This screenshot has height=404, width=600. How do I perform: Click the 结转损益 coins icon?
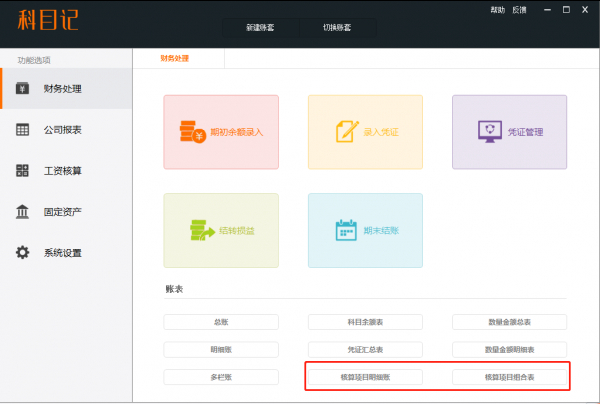(x=200, y=231)
